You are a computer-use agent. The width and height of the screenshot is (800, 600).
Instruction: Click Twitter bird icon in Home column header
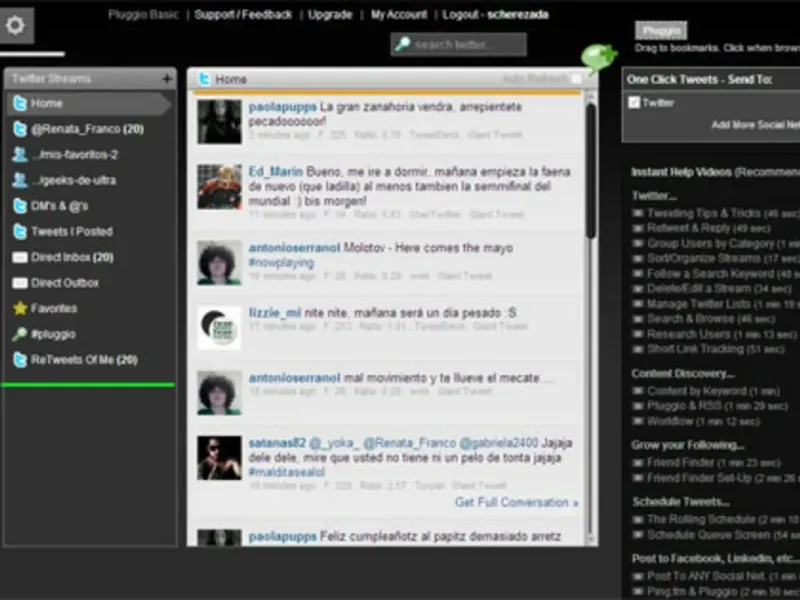coord(204,79)
